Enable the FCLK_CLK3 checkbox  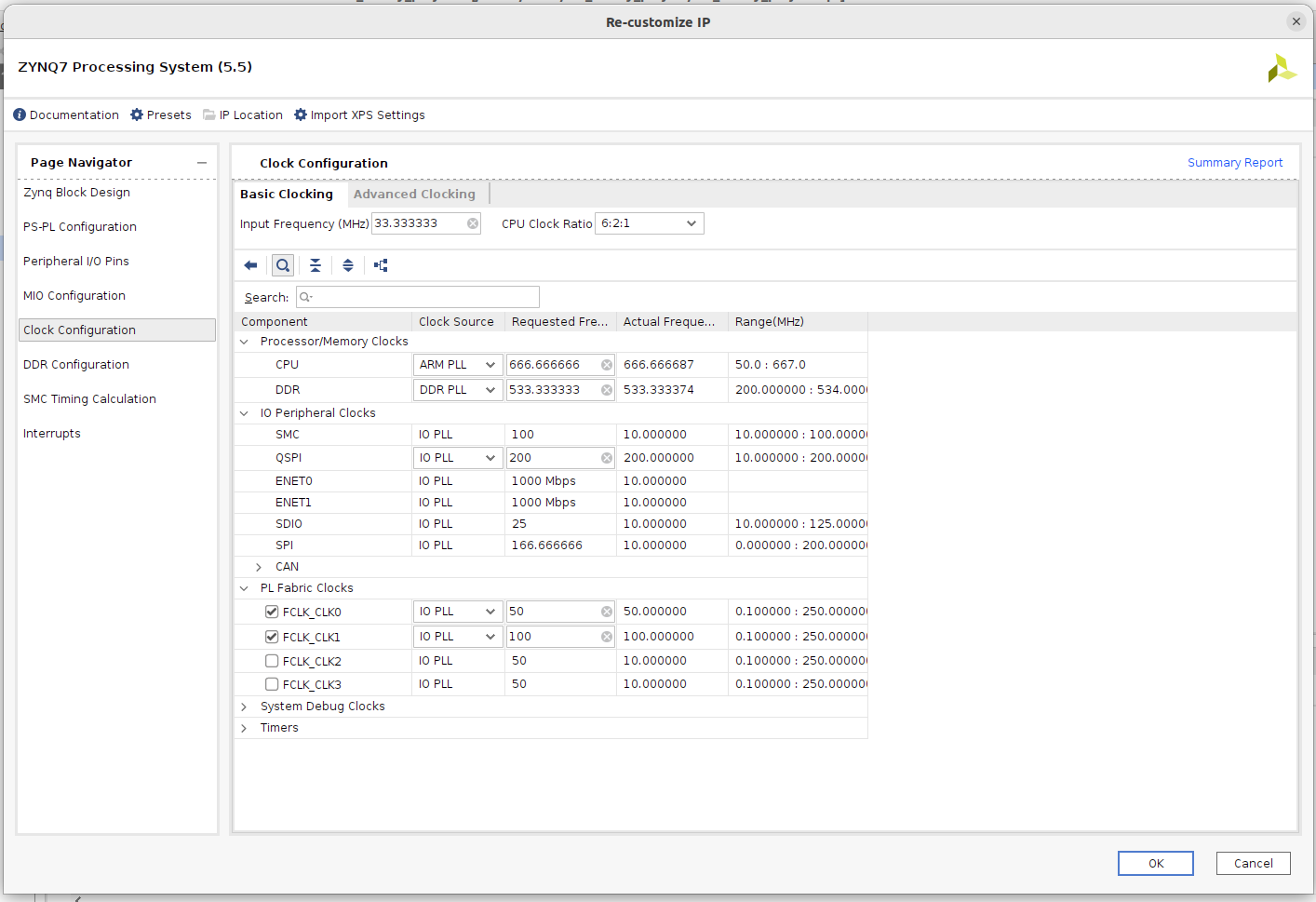tap(272, 684)
